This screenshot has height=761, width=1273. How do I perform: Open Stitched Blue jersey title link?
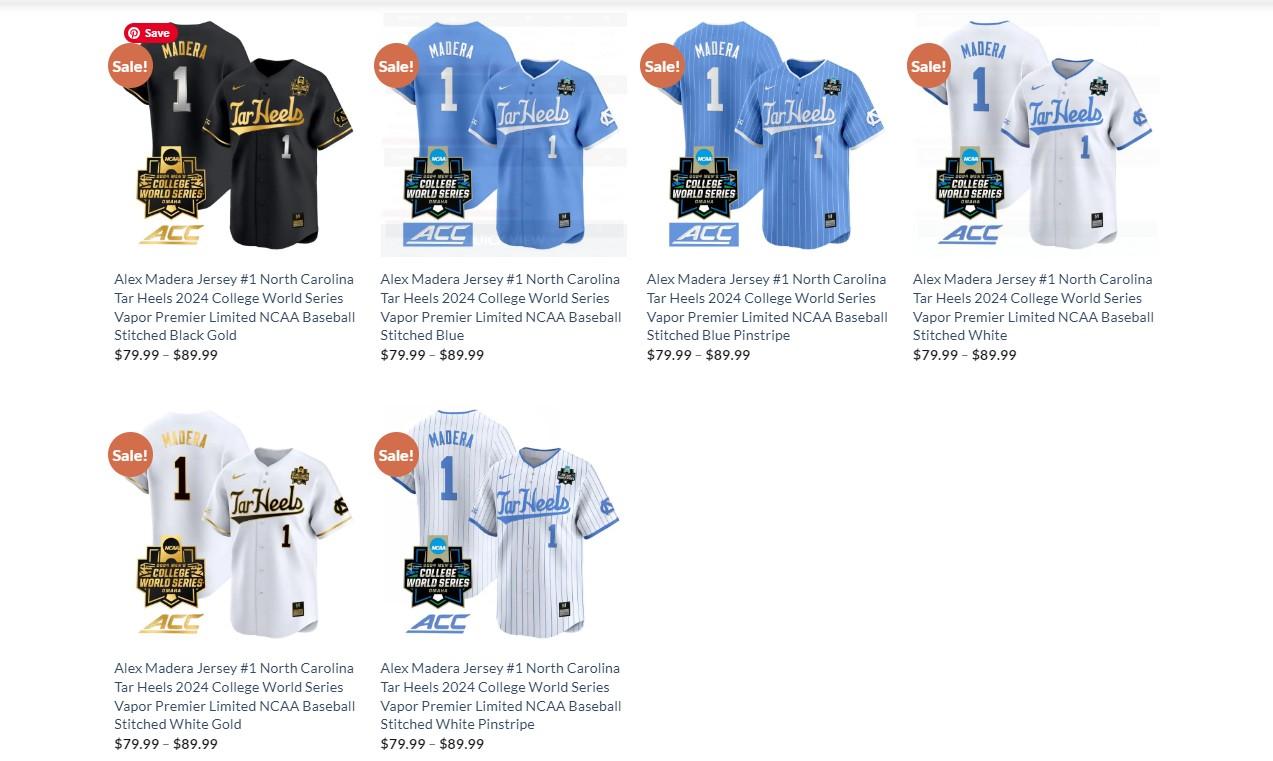point(501,307)
